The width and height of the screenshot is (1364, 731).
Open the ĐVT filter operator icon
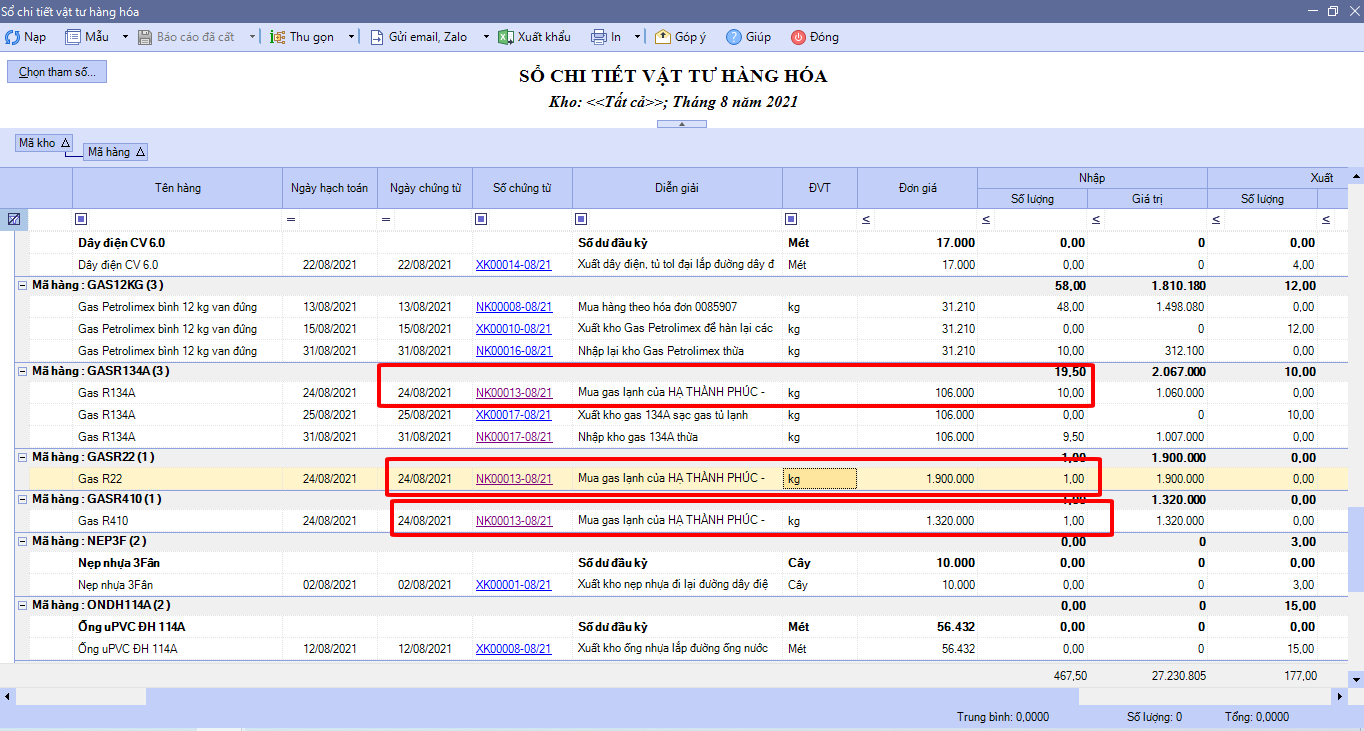pos(791,219)
